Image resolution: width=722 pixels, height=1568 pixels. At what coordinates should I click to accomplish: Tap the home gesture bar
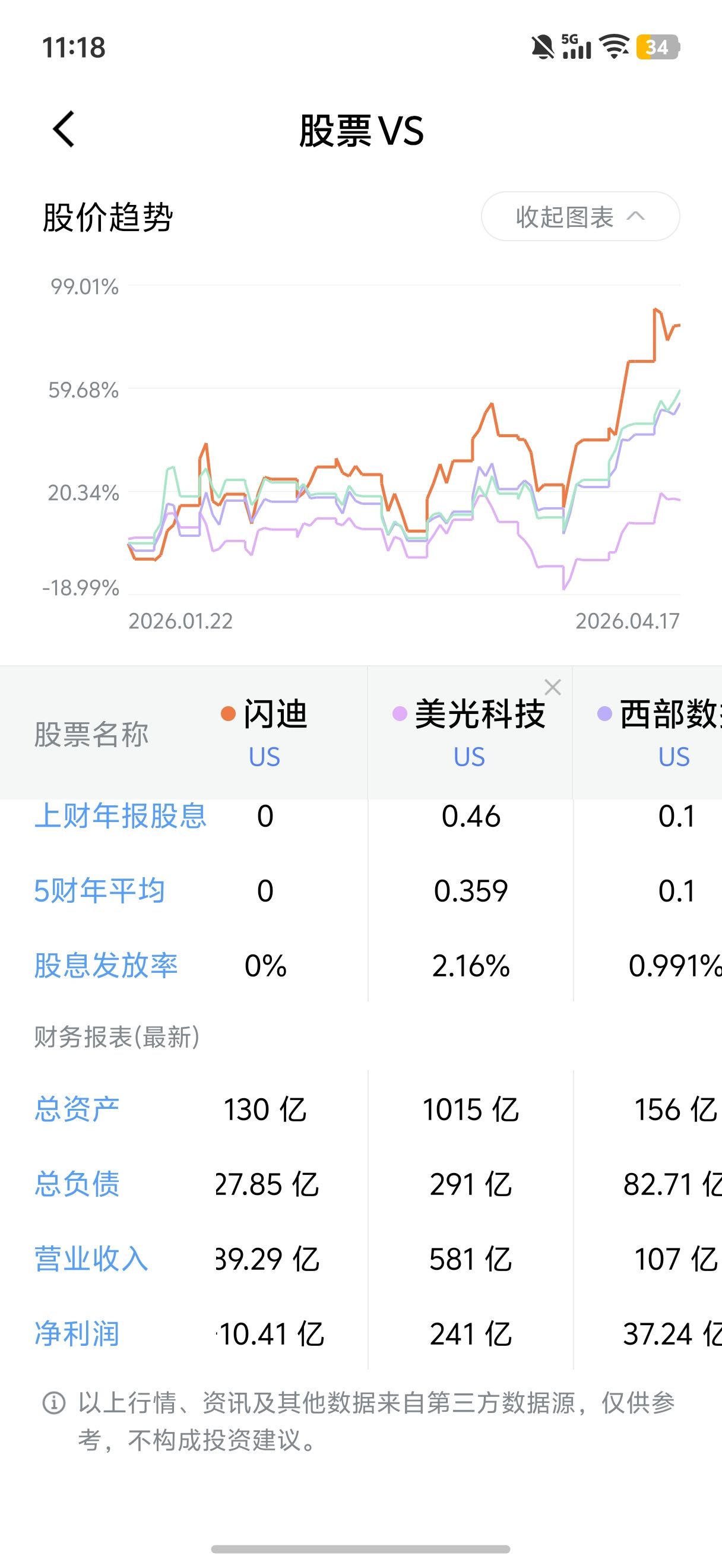click(360, 1549)
